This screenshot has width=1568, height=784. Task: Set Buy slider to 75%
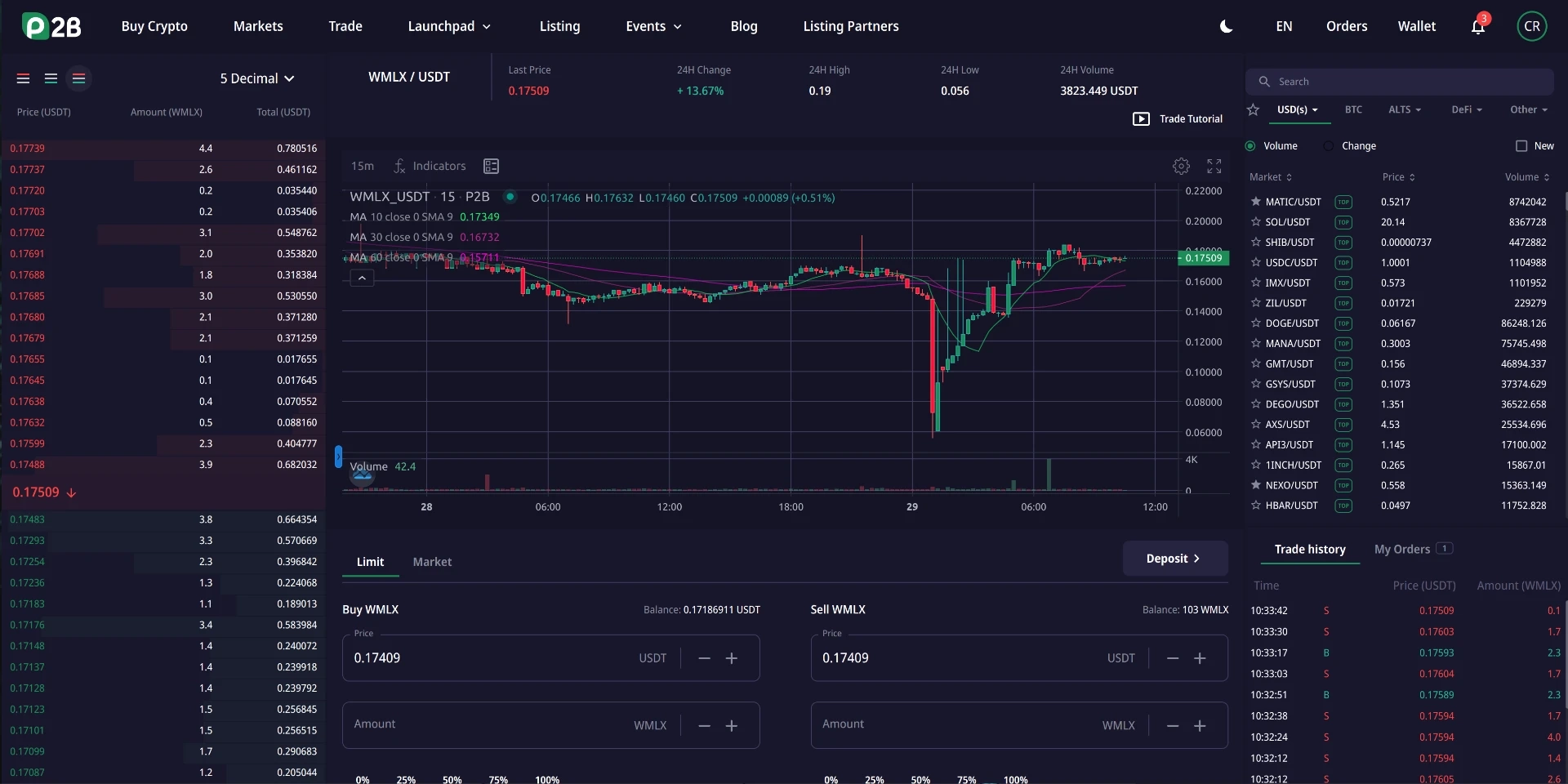point(498,780)
